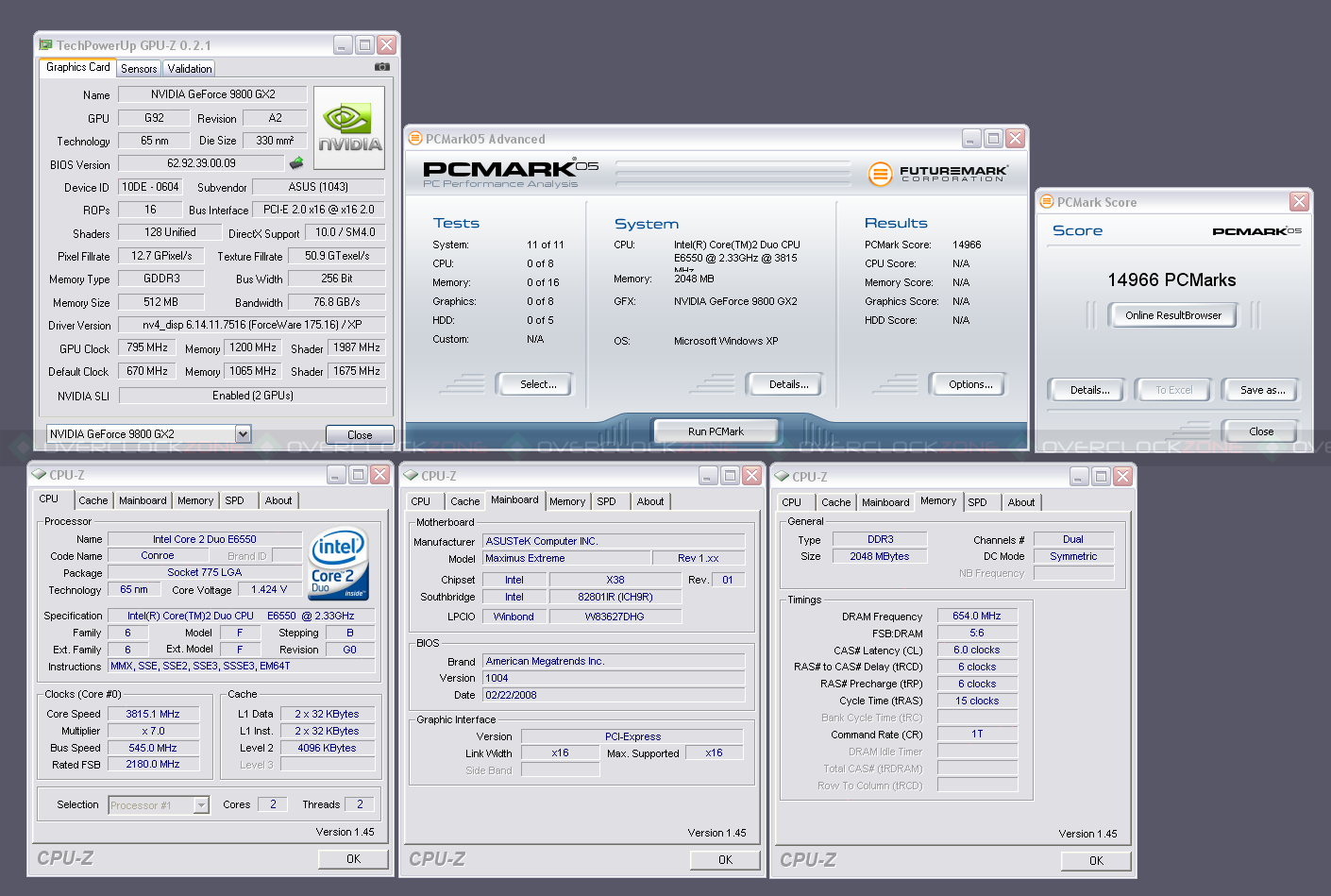Click the Core Voltage 1.424 V value
Image resolution: width=1331 pixels, height=896 pixels.
[269, 589]
